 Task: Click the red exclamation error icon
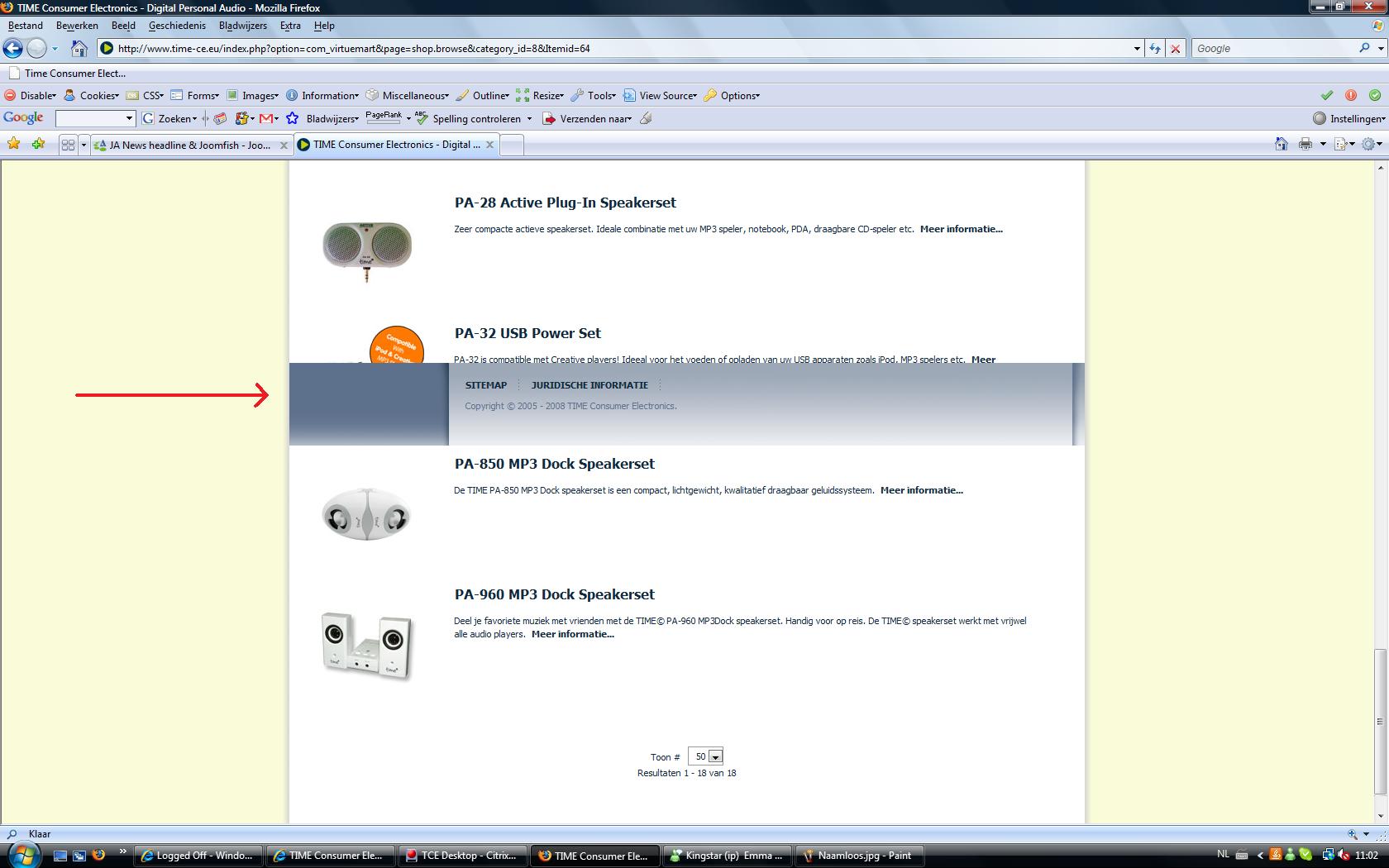tap(1351, 95)
